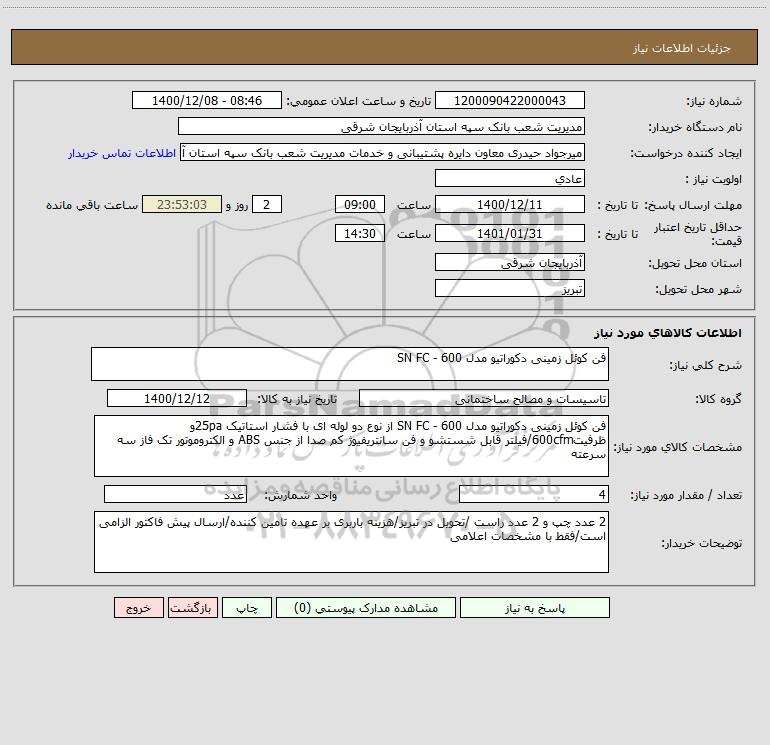Screen dimensions: 770x745
Task: Click the validity time field 14:30
Action: tap(359, 233)
